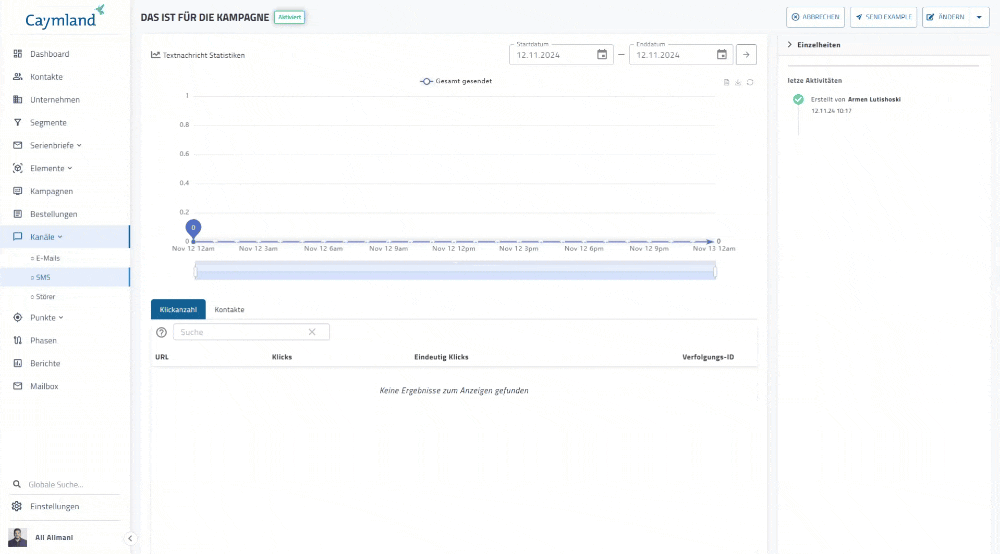Click the help icon beside search field
Image resolution: width=1000 pixels, height=554 pixels.
click(162, 332)
